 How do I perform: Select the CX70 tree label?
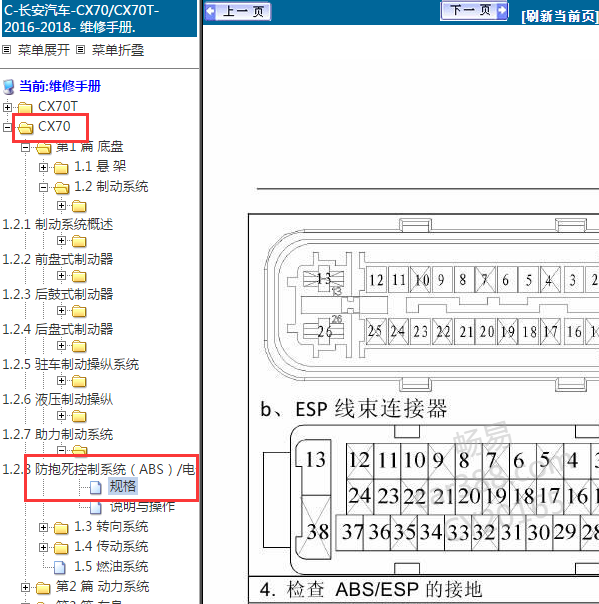[54, 126]
